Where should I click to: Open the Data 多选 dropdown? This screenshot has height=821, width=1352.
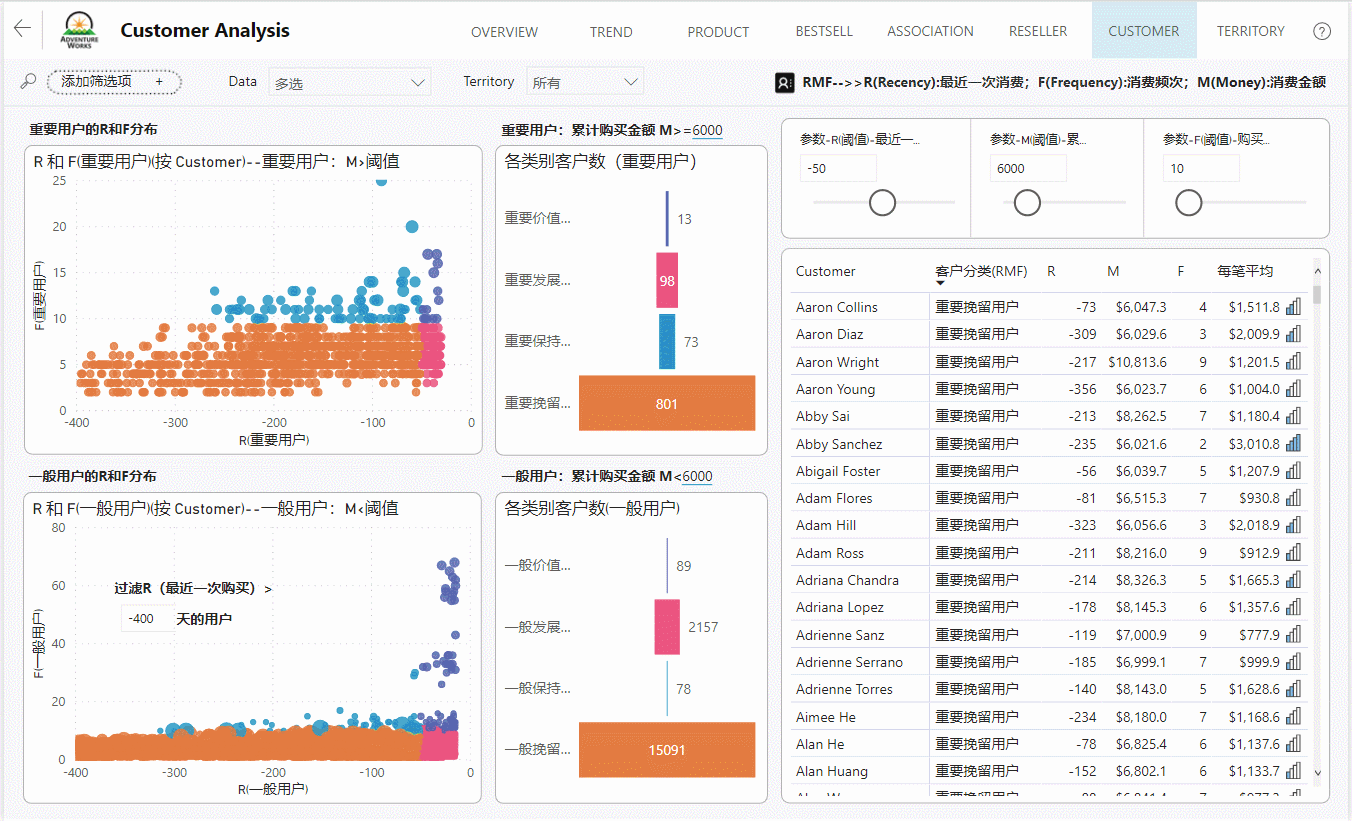coord(349,81)
